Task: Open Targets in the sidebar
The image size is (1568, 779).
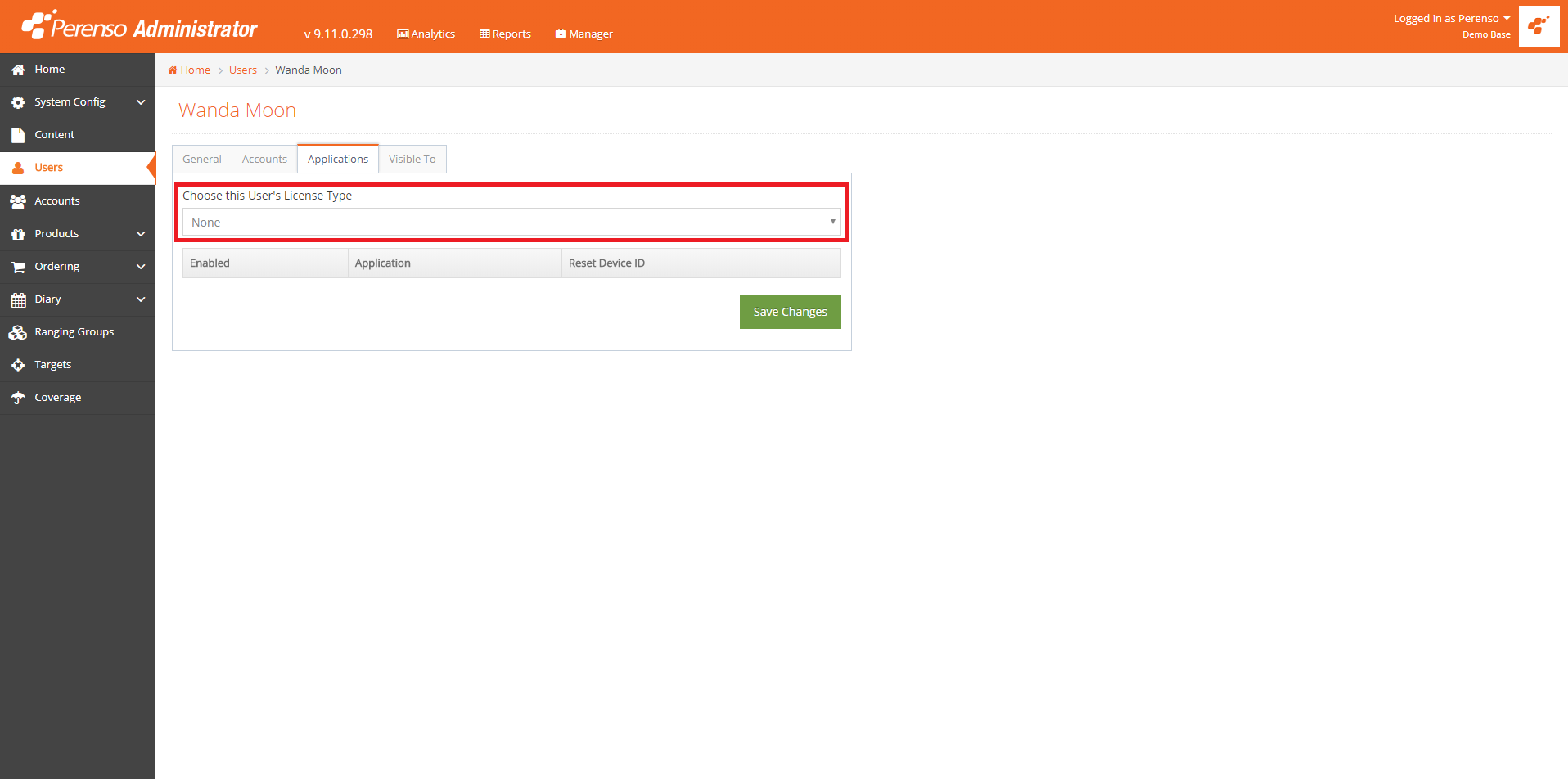Action: [77, 365]
